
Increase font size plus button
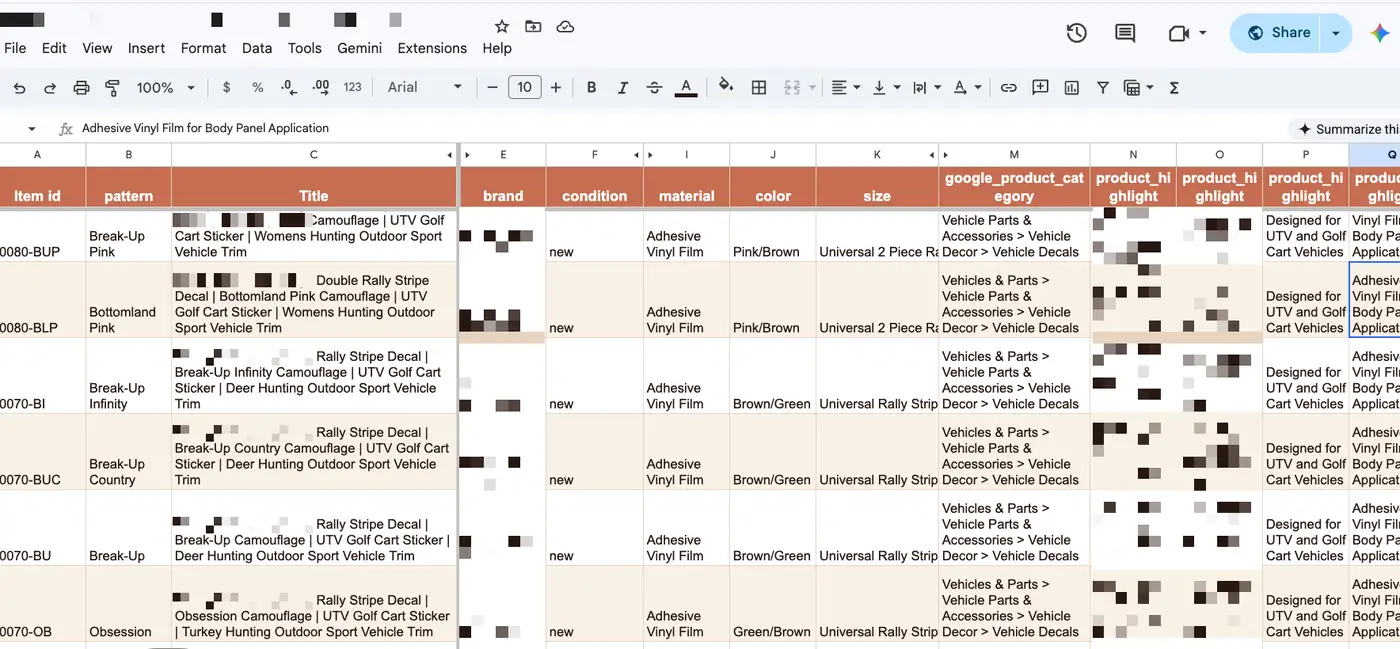(556, 88)
